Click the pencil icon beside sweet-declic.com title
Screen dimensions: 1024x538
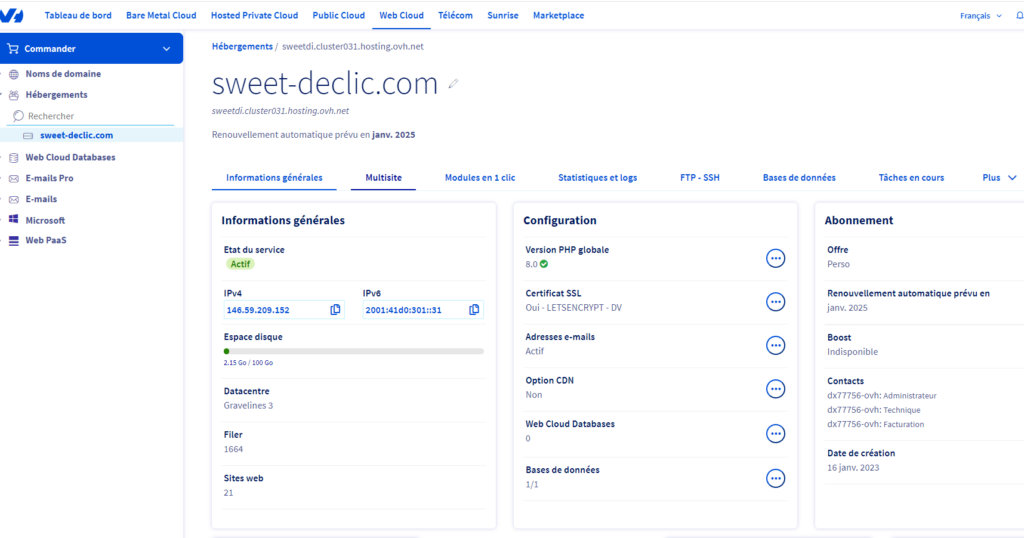pos(453,84)
